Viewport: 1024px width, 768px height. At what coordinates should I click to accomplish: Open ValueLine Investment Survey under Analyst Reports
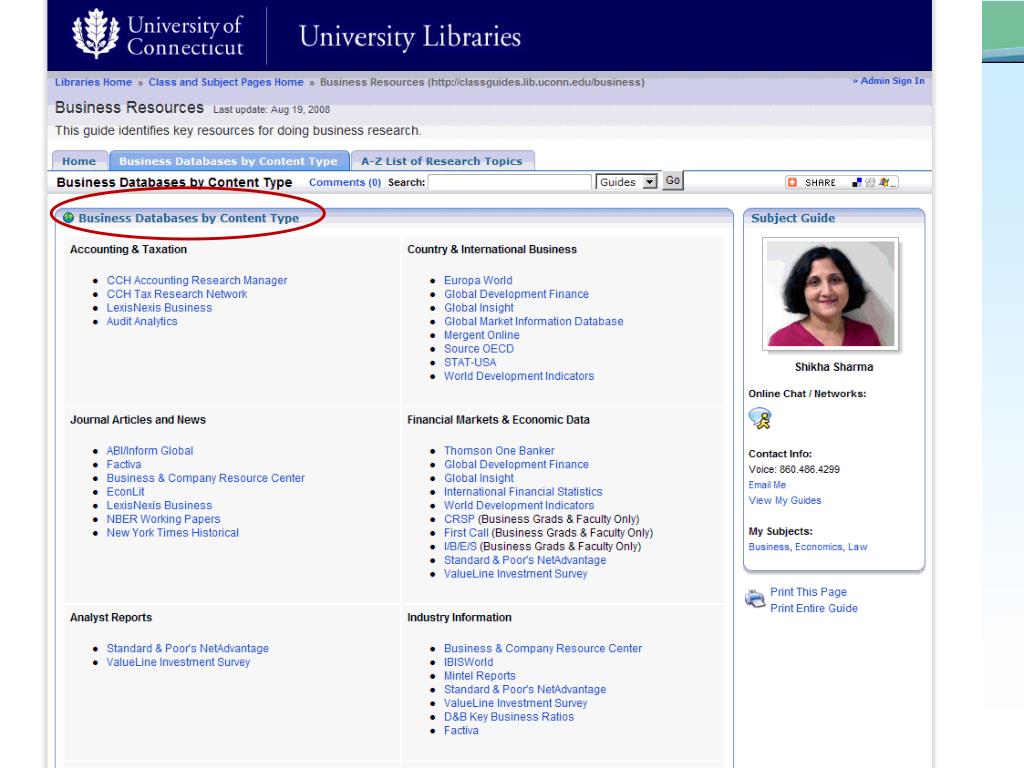click(x=178, y=662)
